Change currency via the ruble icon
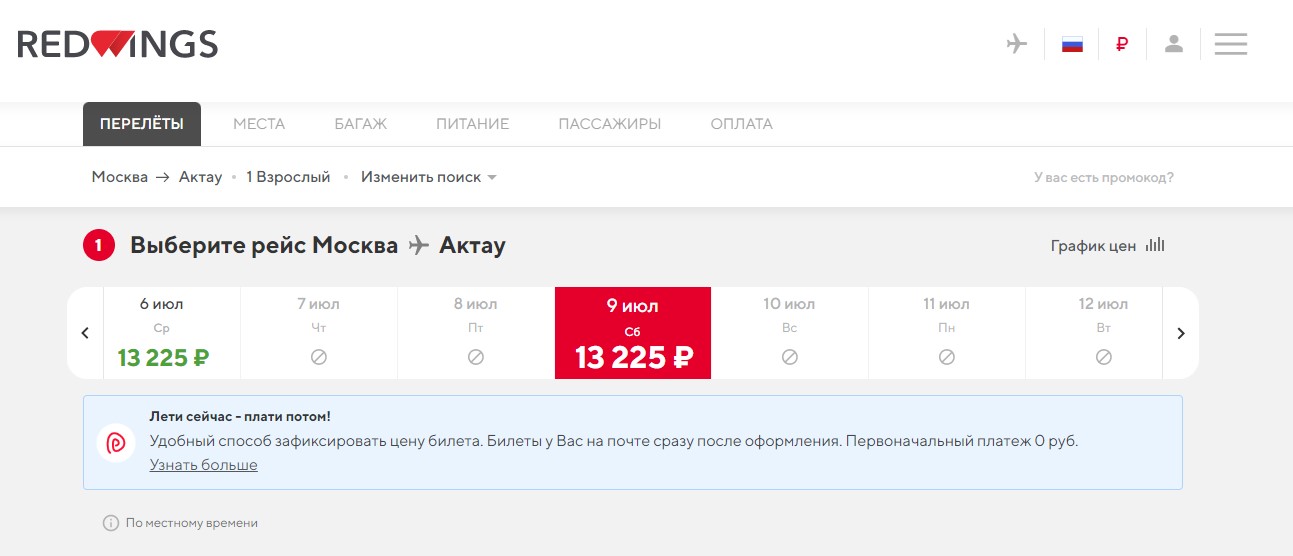Screen dimensions: 1293x556 click(1122, 44)
